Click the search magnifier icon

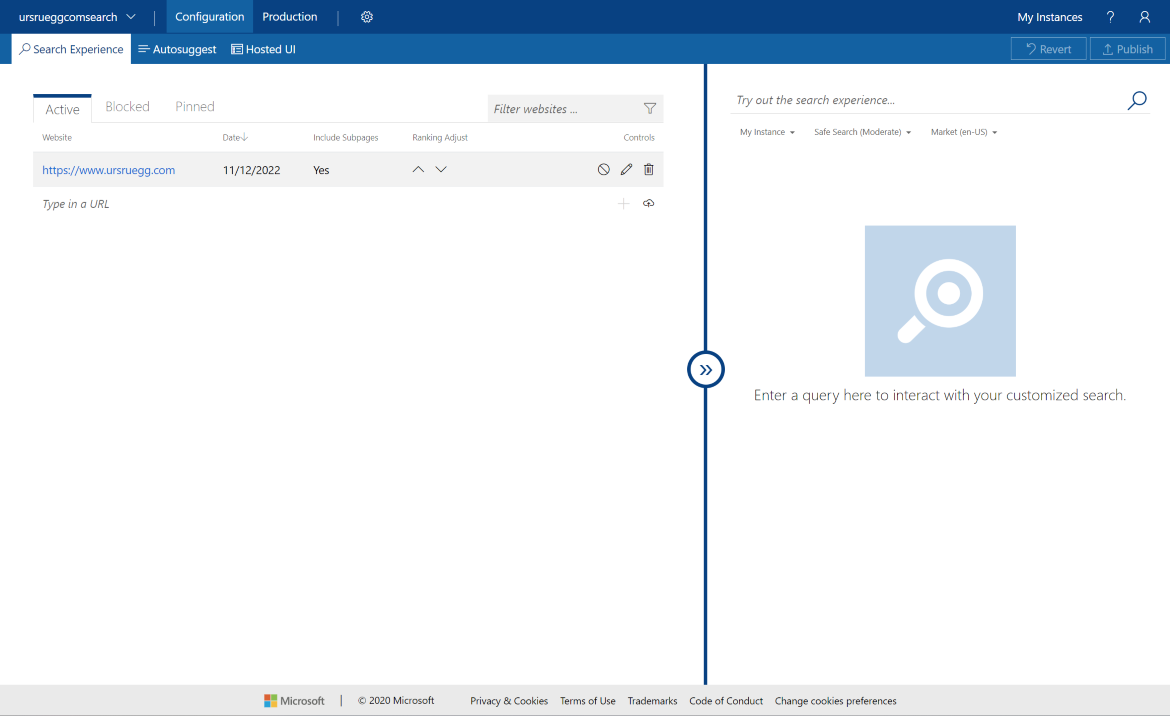[x=1137, y=100]
